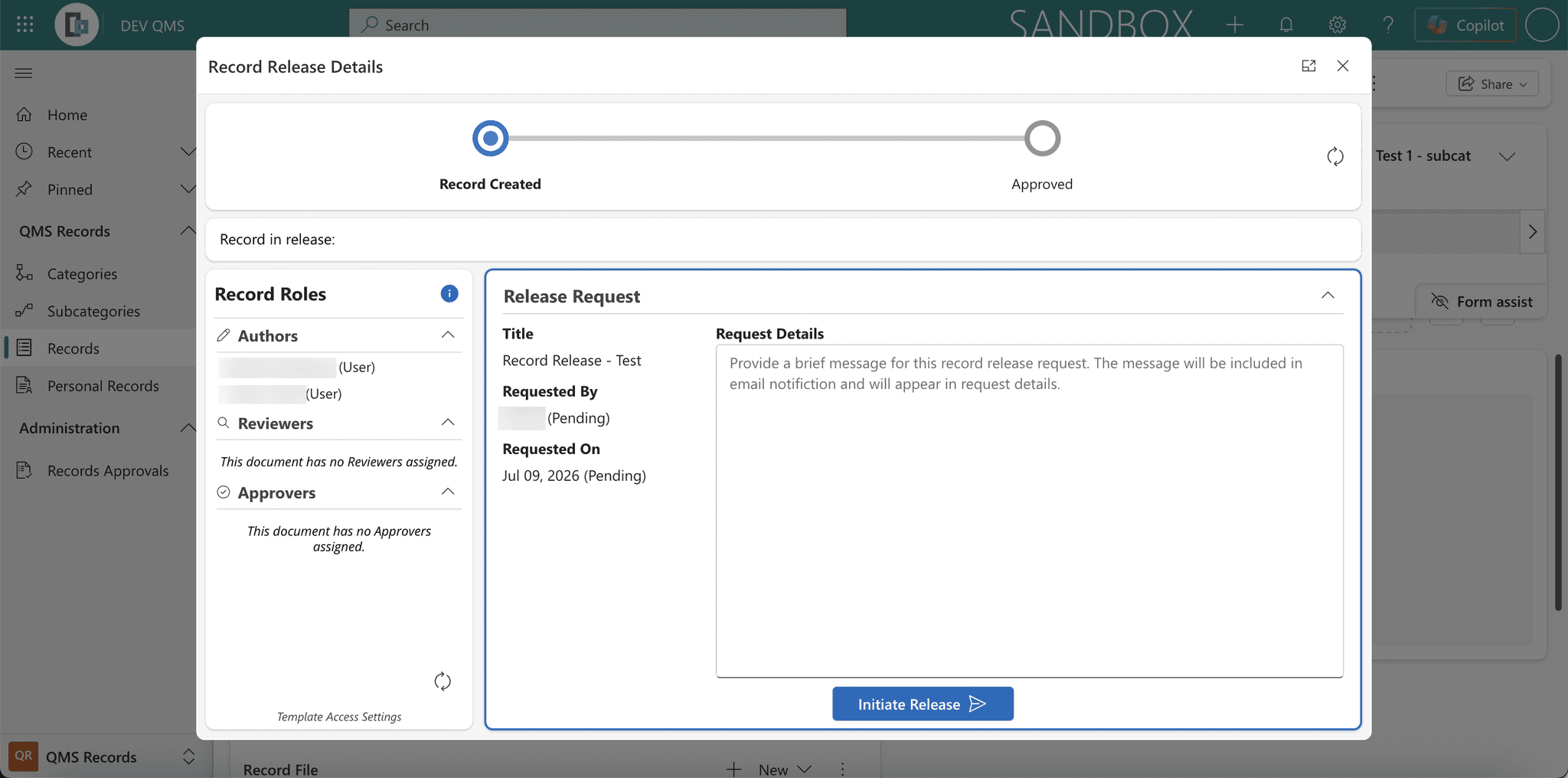Open notifications bell icon

[1286, 25]
